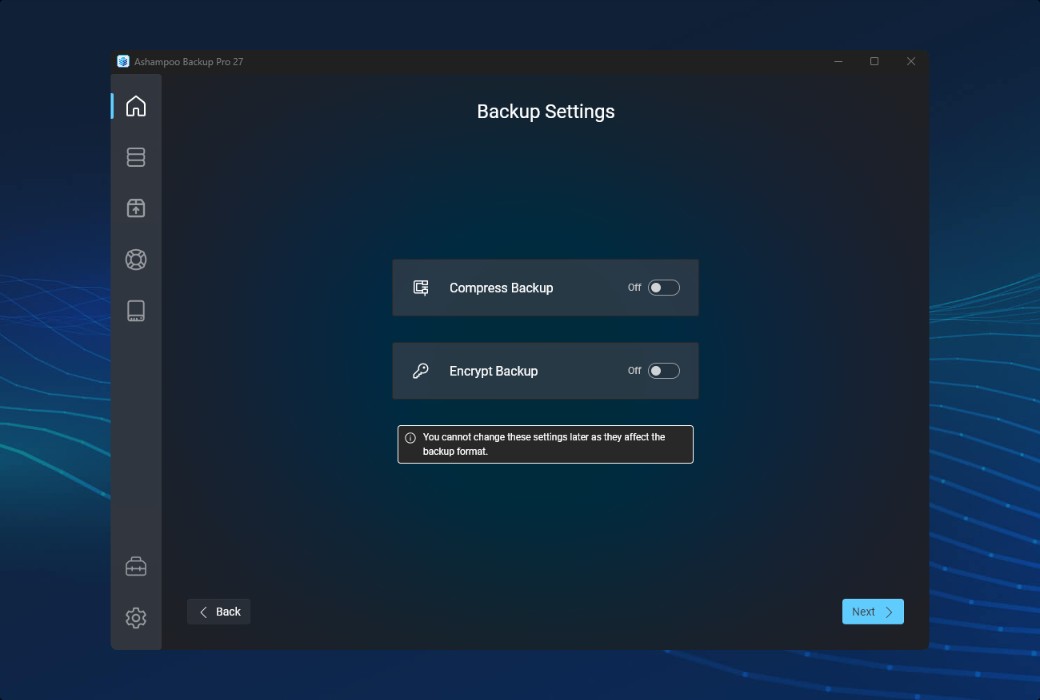The width and height of the screenshot is (1040, 700).
Task: Open the toolbox icon near the sidebar bottom
Action: (136, 565)
